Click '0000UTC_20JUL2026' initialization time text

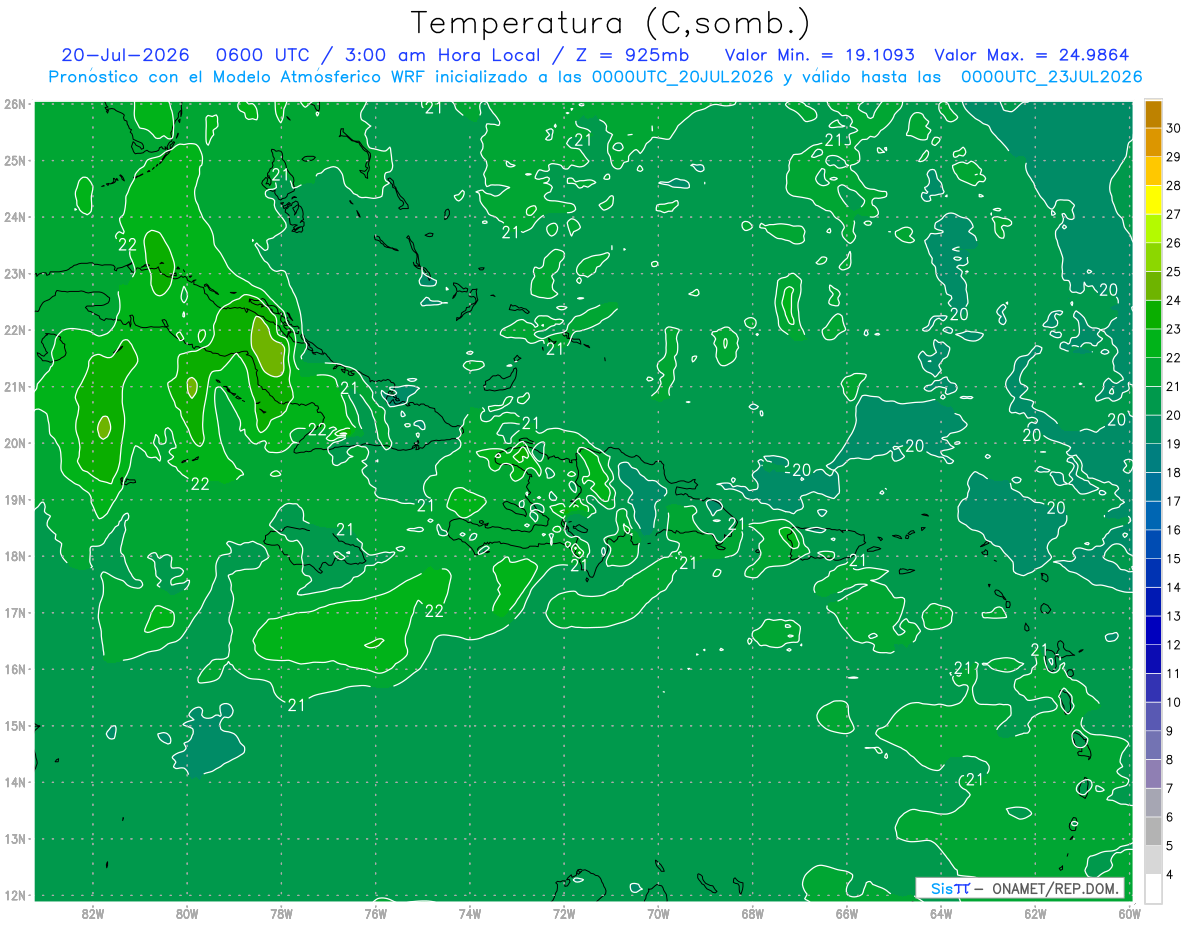[683, 77]
